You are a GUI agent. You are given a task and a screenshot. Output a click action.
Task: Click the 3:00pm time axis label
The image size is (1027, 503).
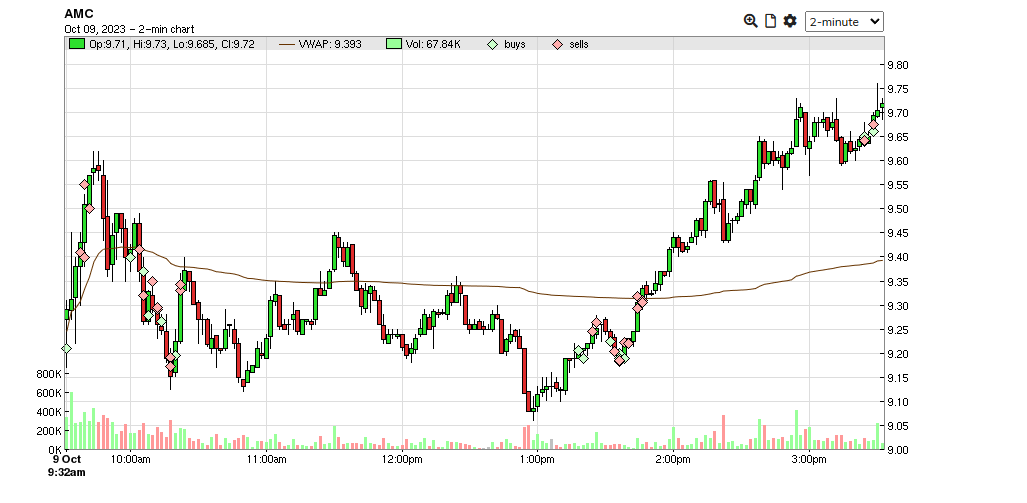810,459
